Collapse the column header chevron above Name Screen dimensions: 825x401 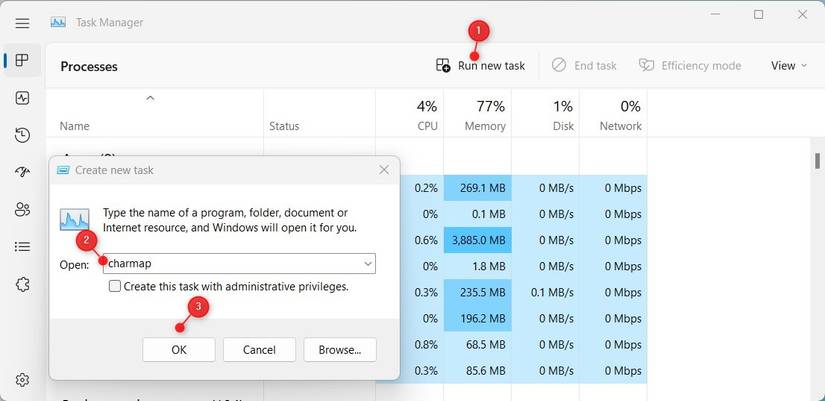click(150, 98)
